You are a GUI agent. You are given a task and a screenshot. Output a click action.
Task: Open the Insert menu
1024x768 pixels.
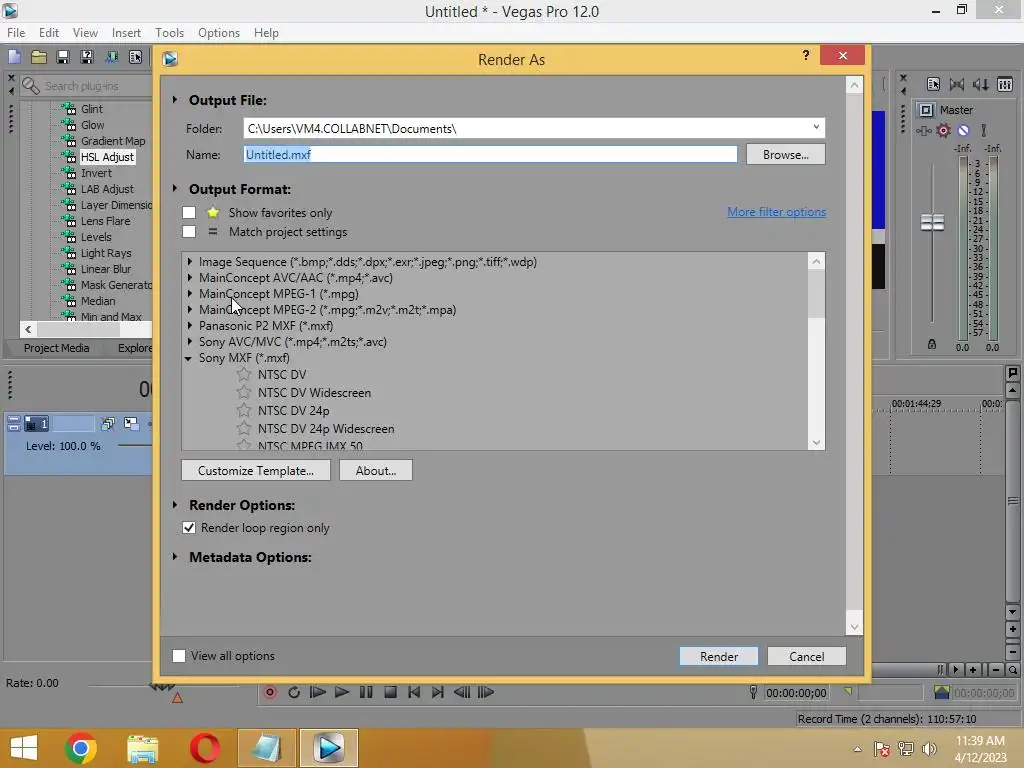click(x=126, y=33)
